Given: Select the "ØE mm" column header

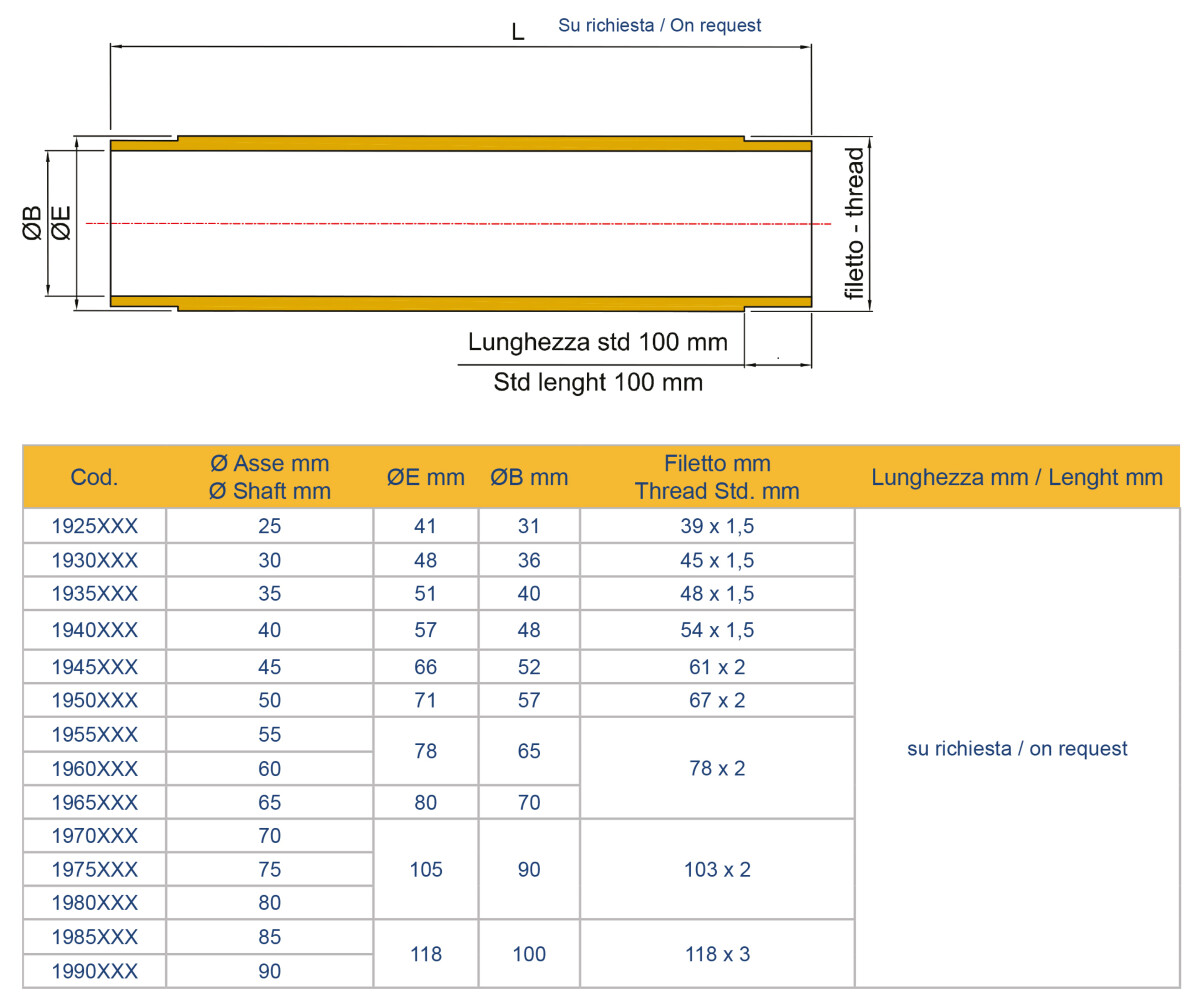Looking at the screenshot, I should coord(425,478).
